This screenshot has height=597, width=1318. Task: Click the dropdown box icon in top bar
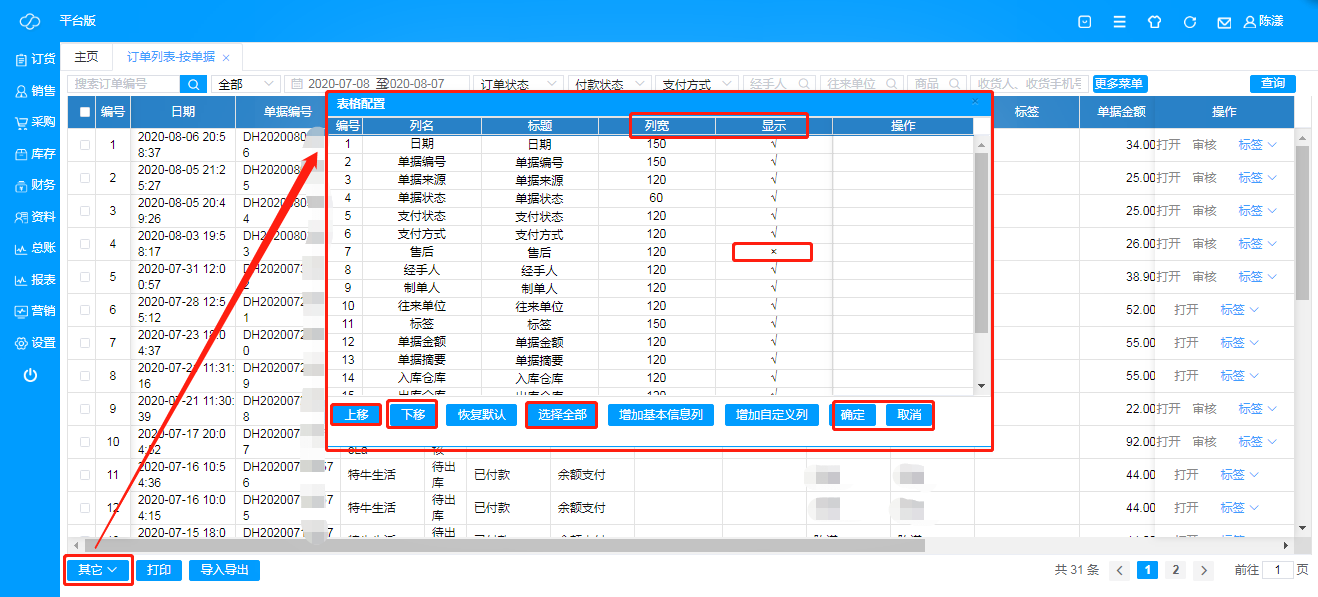coord(1085,21)
